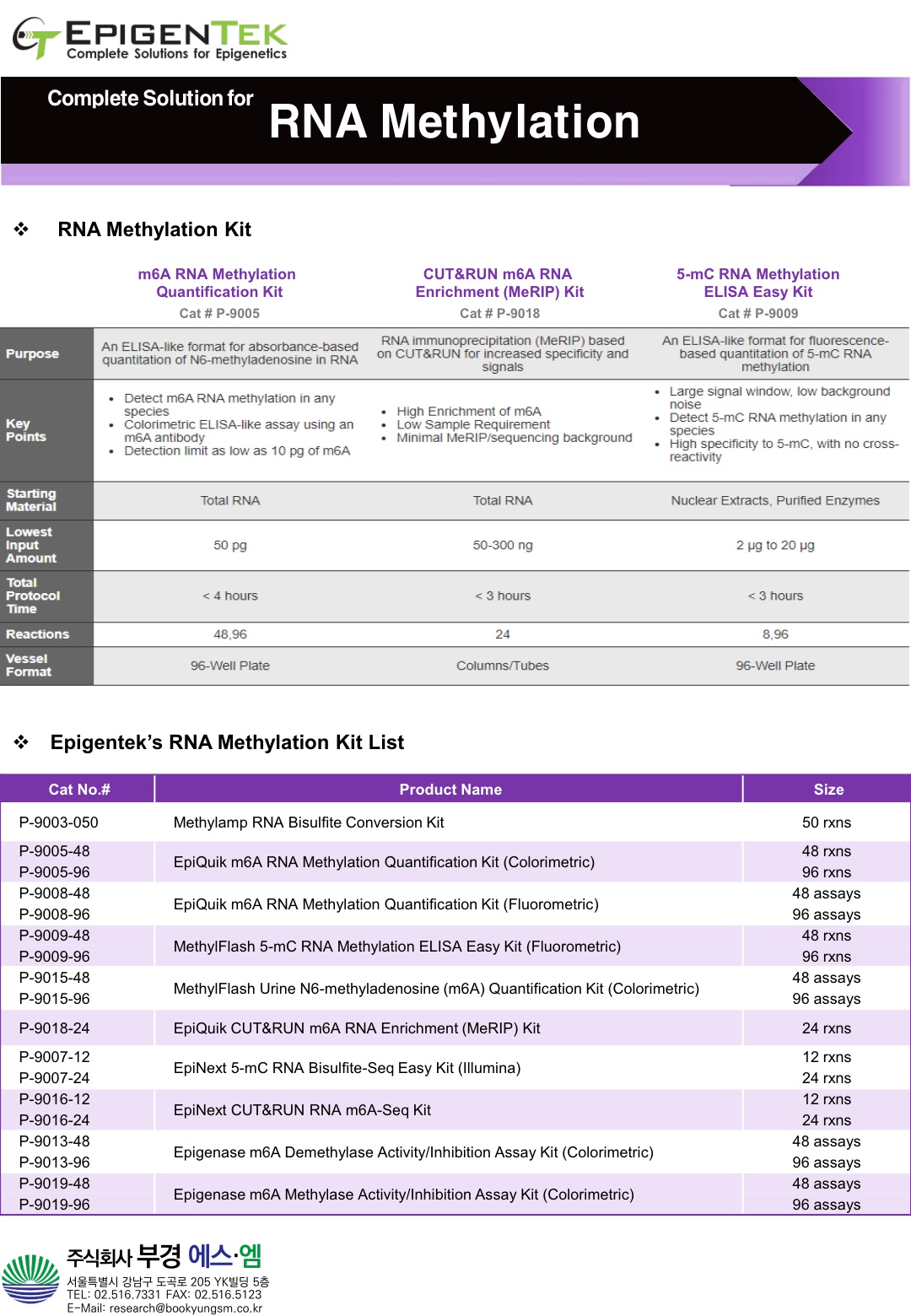Select EpiNext 5-mC RNA Bisulfite-Seq Easy Kit name
Viewport: 911px width, 1316px height.
coord(347,1068)
